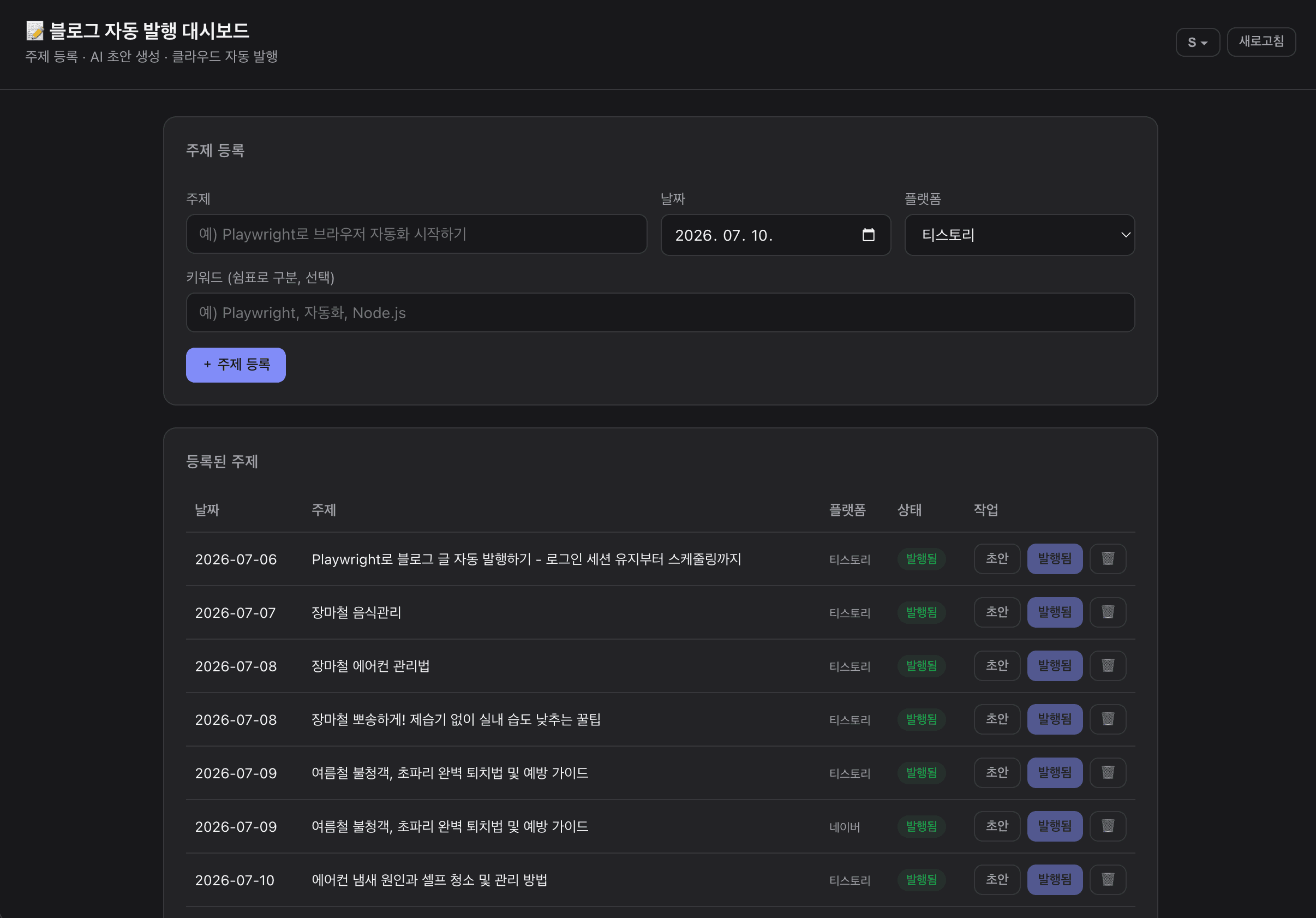This screenshot has height=918, width=1316.
Task: Click date cell 2026-07-07
Action: click(235, 612)
